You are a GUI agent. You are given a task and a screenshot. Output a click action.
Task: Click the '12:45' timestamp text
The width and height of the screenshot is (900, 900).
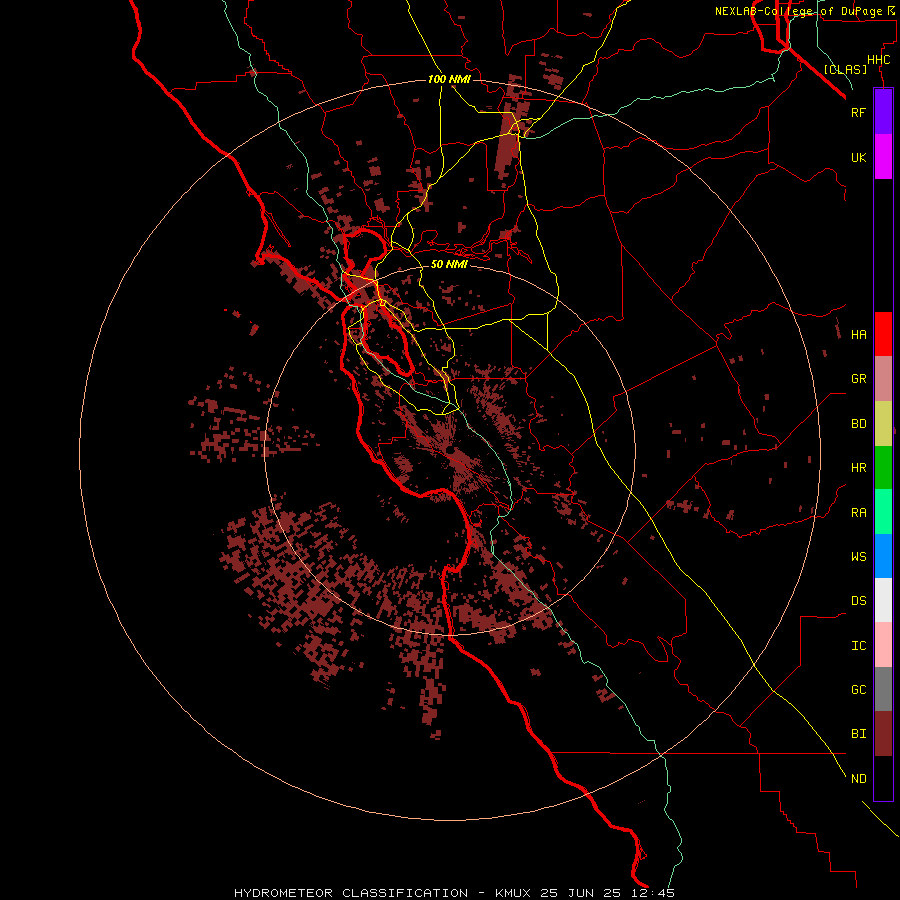click(x=654, y=893)
